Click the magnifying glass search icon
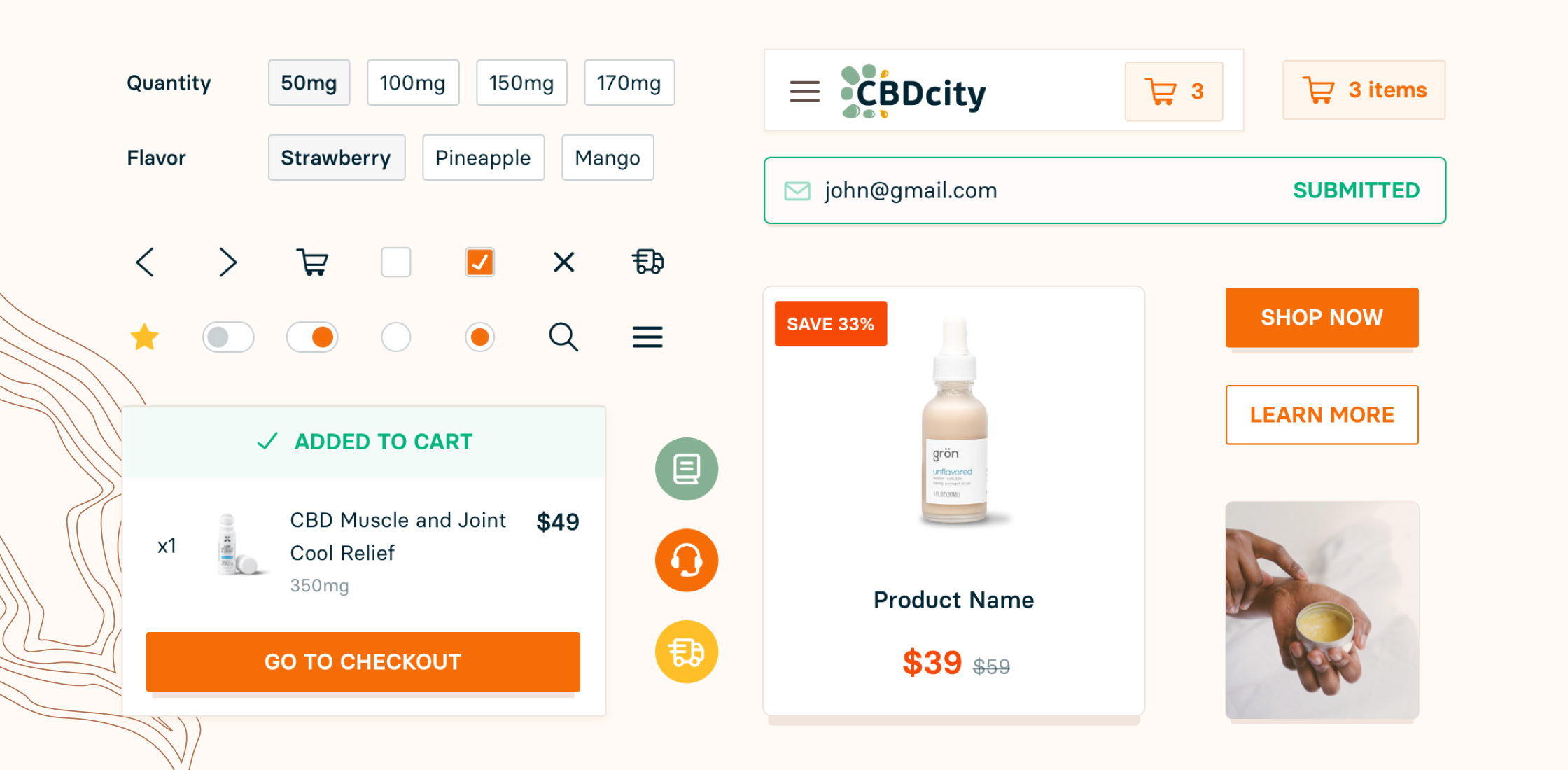Viewport: 1568px width, 770px height. (x=563, y=337)
